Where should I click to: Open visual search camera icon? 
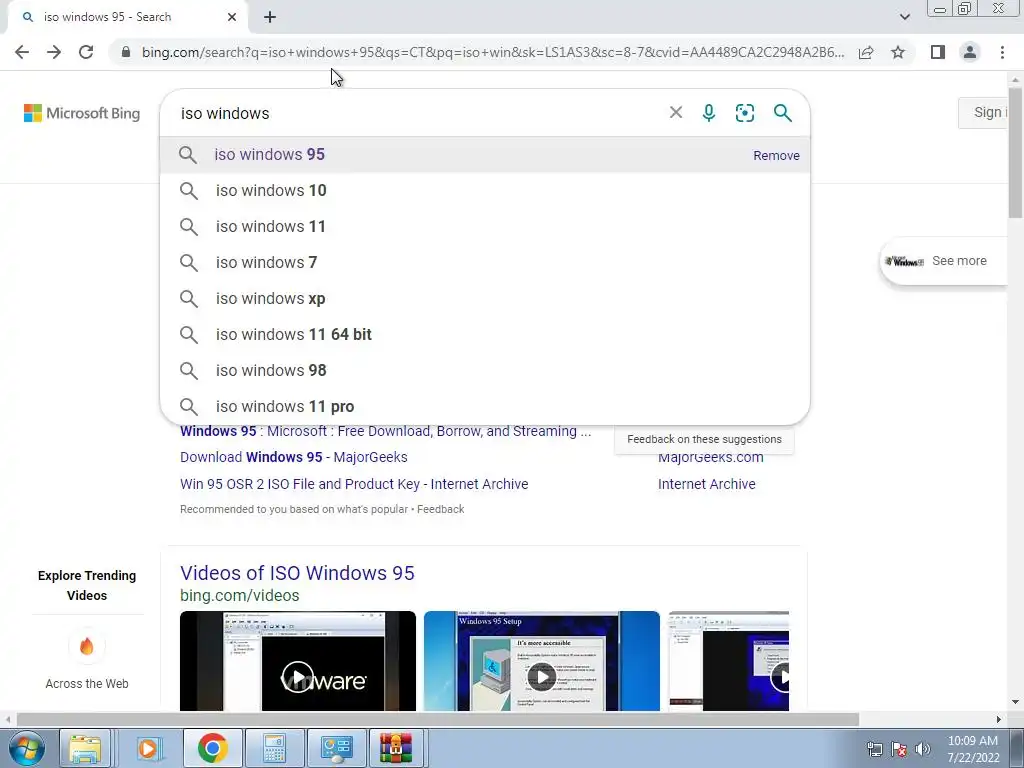click(x=744, y=113)
